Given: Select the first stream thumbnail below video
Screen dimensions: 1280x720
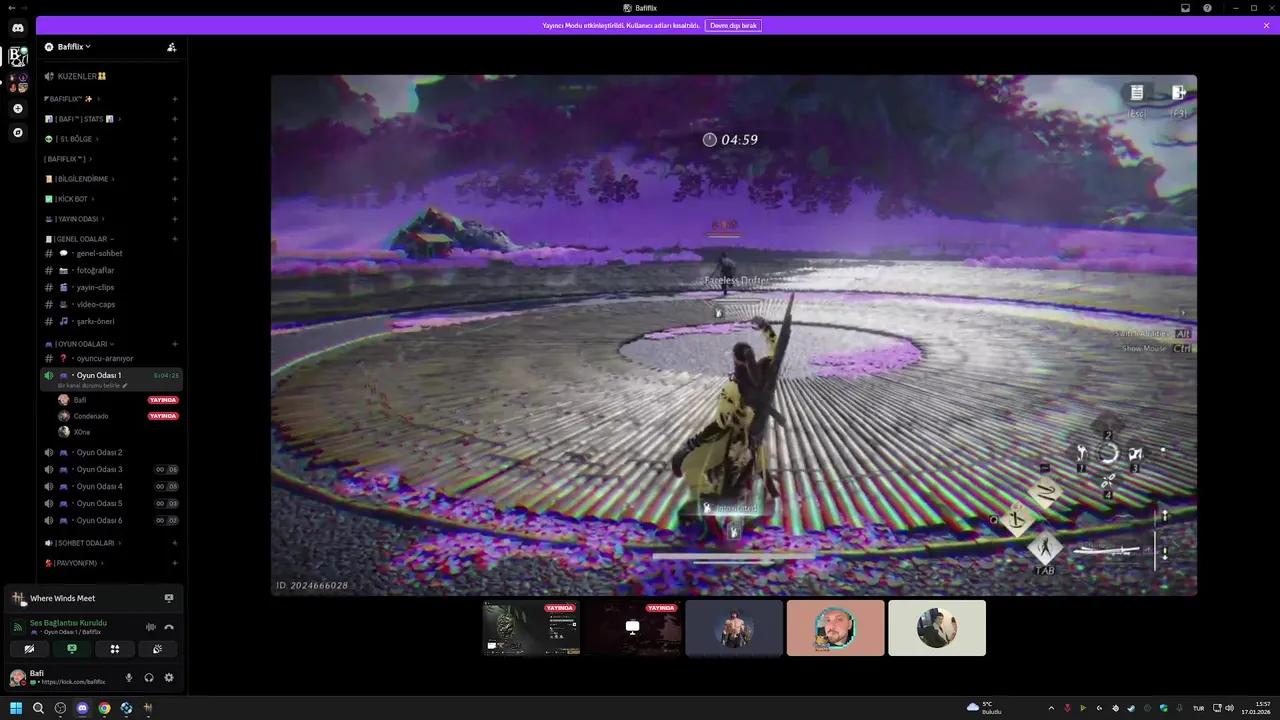Looking at the screenshot, I should pyautogui.click(x=531, y=628).
